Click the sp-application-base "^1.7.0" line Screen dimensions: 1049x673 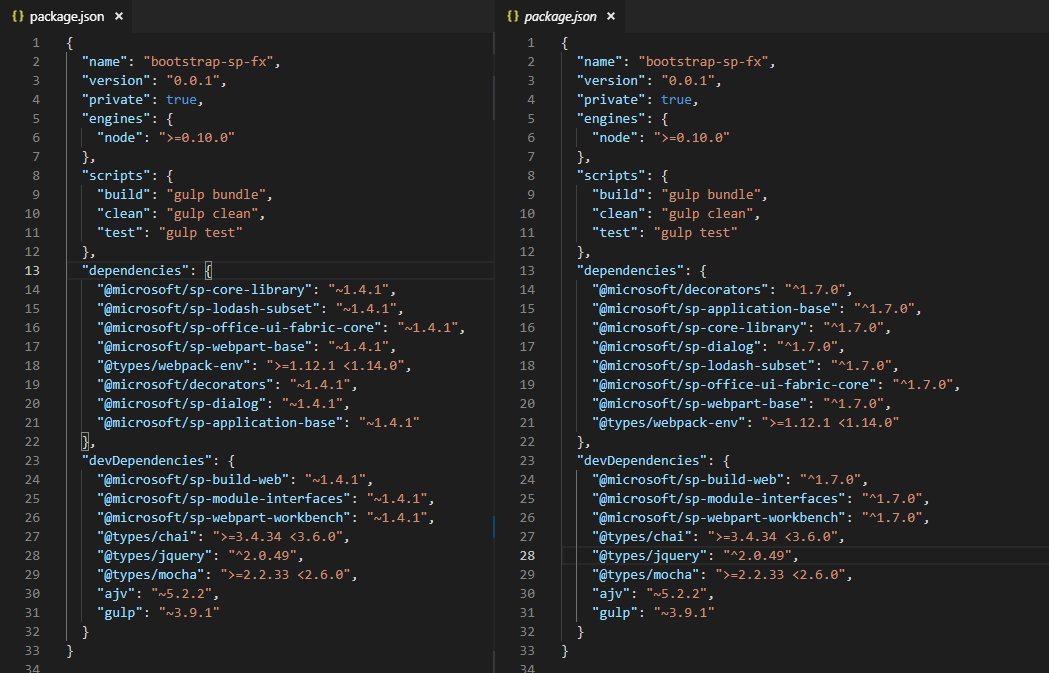click(757, 309)
